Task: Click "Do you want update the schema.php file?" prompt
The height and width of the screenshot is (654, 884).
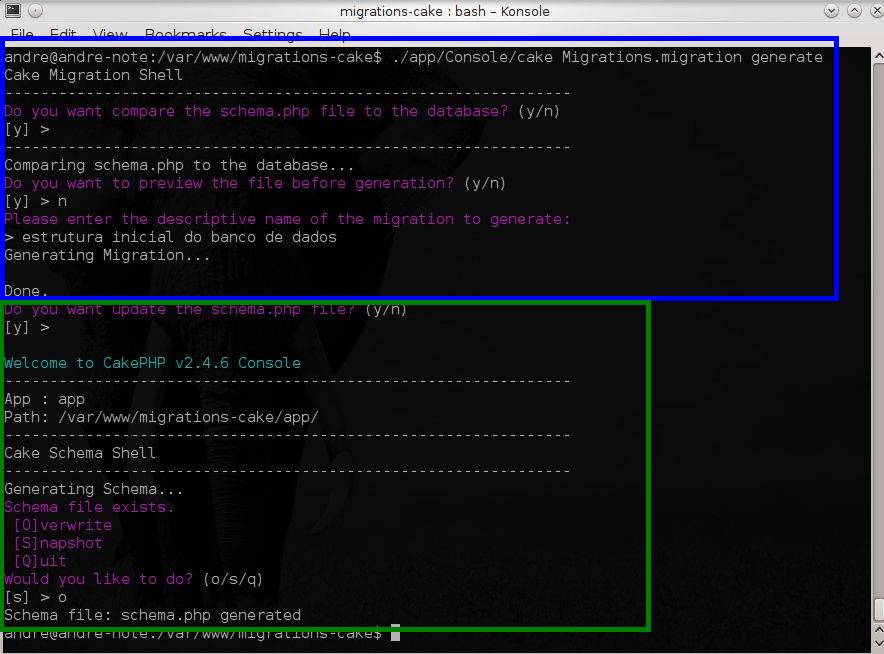Action: (205, 310)
